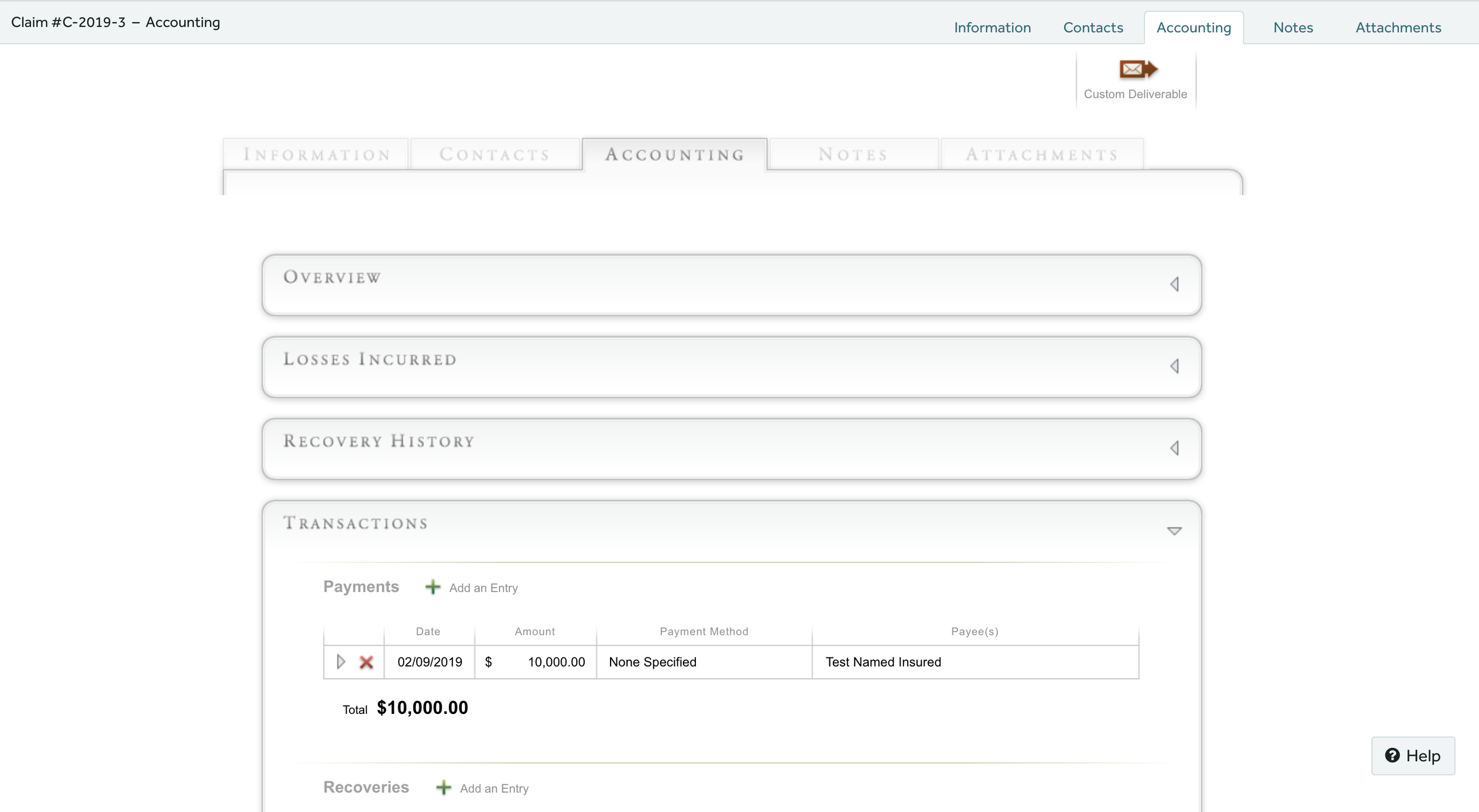Expand the payment row details triangle
This screenshot has height=812, width=1479.
341,661
